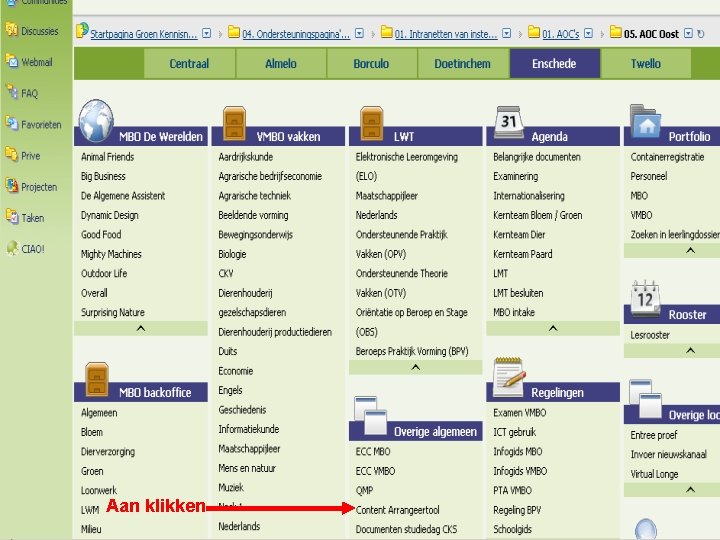The image size is (720, 540).
Task: Open Elektronische Leeromgeving (ELO) link
Action: click(x=406, y=166)
